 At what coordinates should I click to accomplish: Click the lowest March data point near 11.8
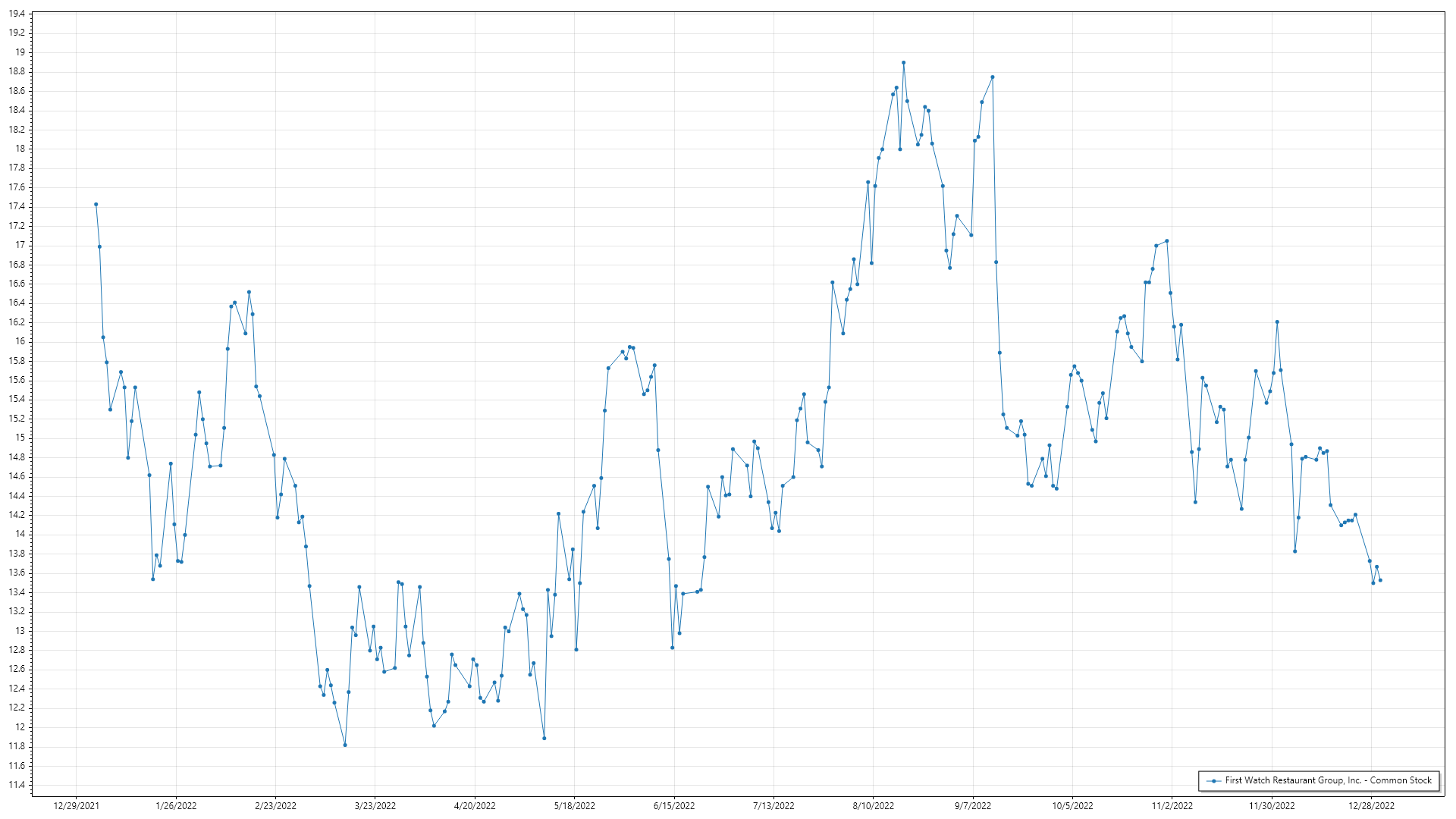click(345, 745)
